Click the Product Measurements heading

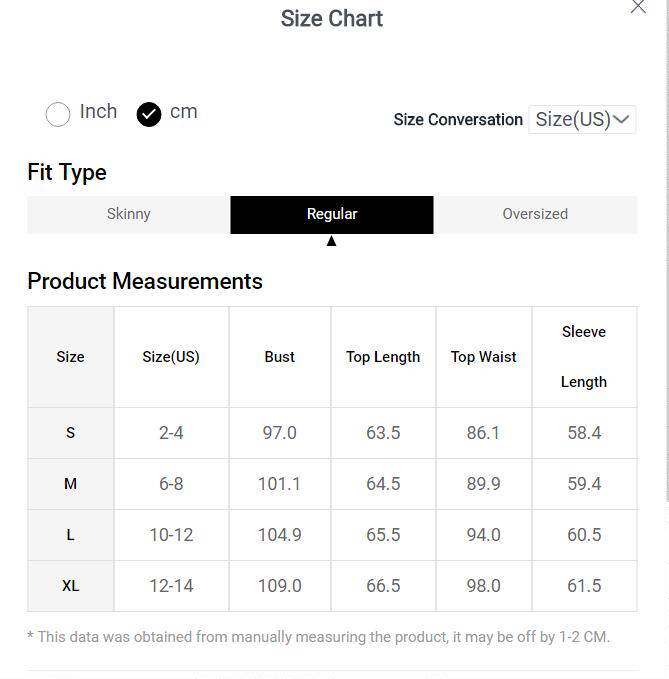(x=145, y=281)
